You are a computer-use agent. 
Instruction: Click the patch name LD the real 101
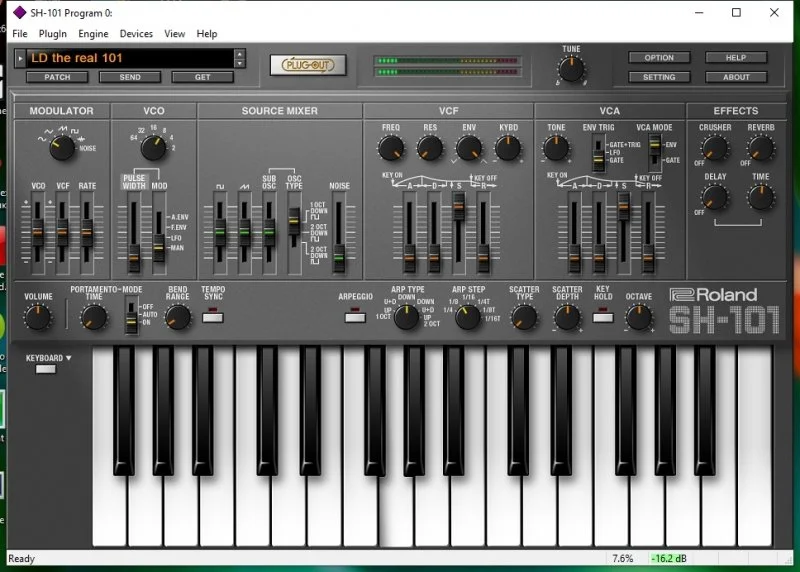click(x=77, y=58)
